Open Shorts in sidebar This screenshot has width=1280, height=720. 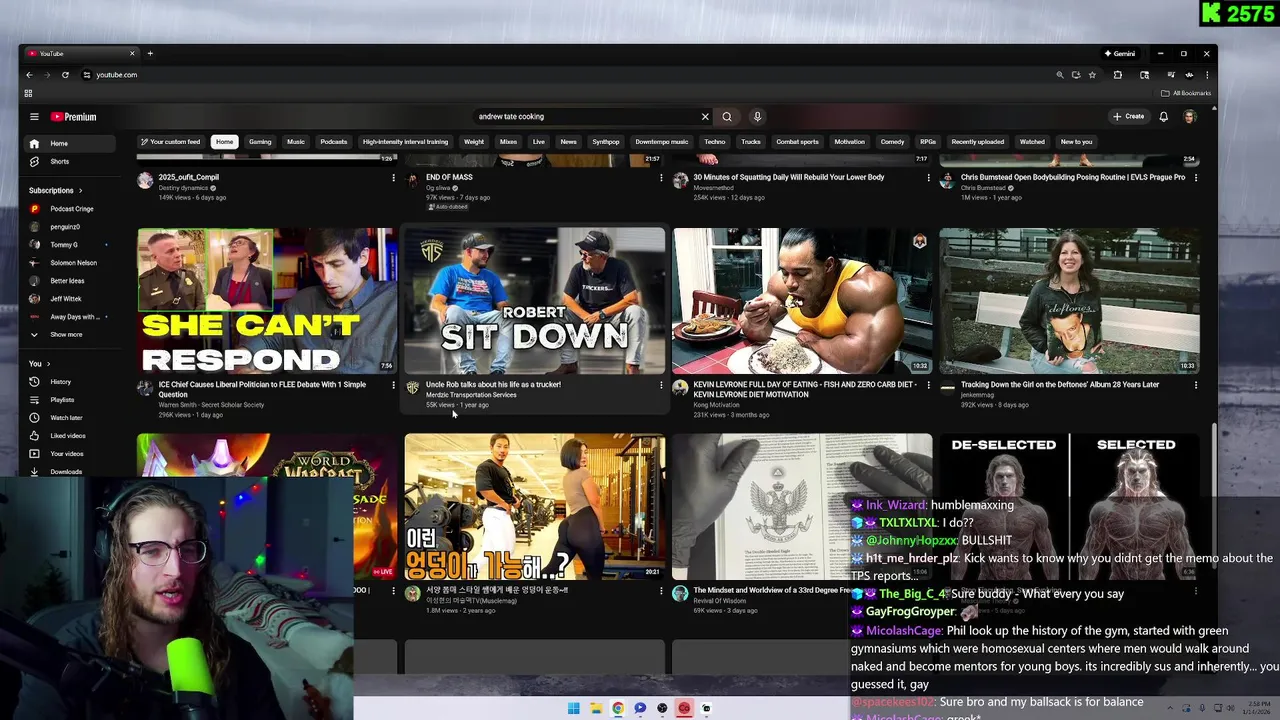(x=68, y=161)
